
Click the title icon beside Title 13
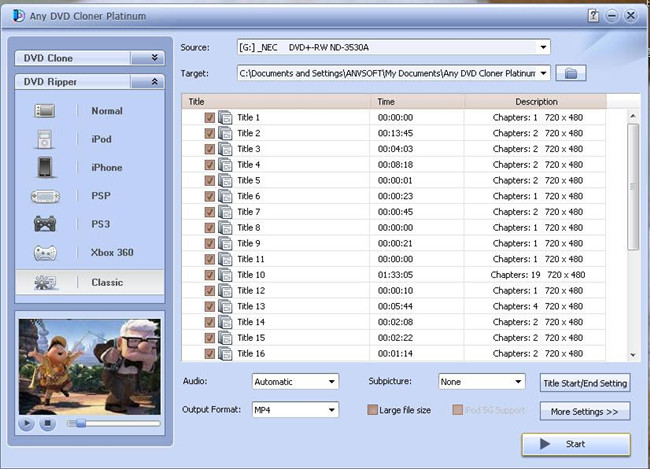point(225,306)
